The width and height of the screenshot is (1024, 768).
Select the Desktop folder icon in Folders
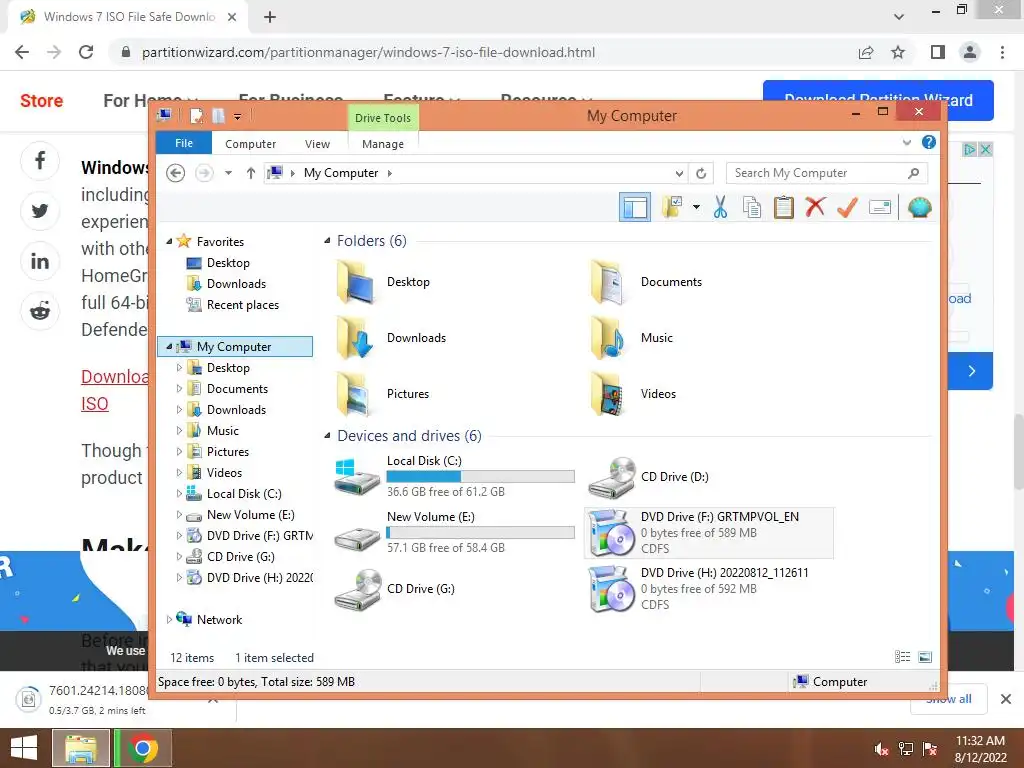point(355,282)
